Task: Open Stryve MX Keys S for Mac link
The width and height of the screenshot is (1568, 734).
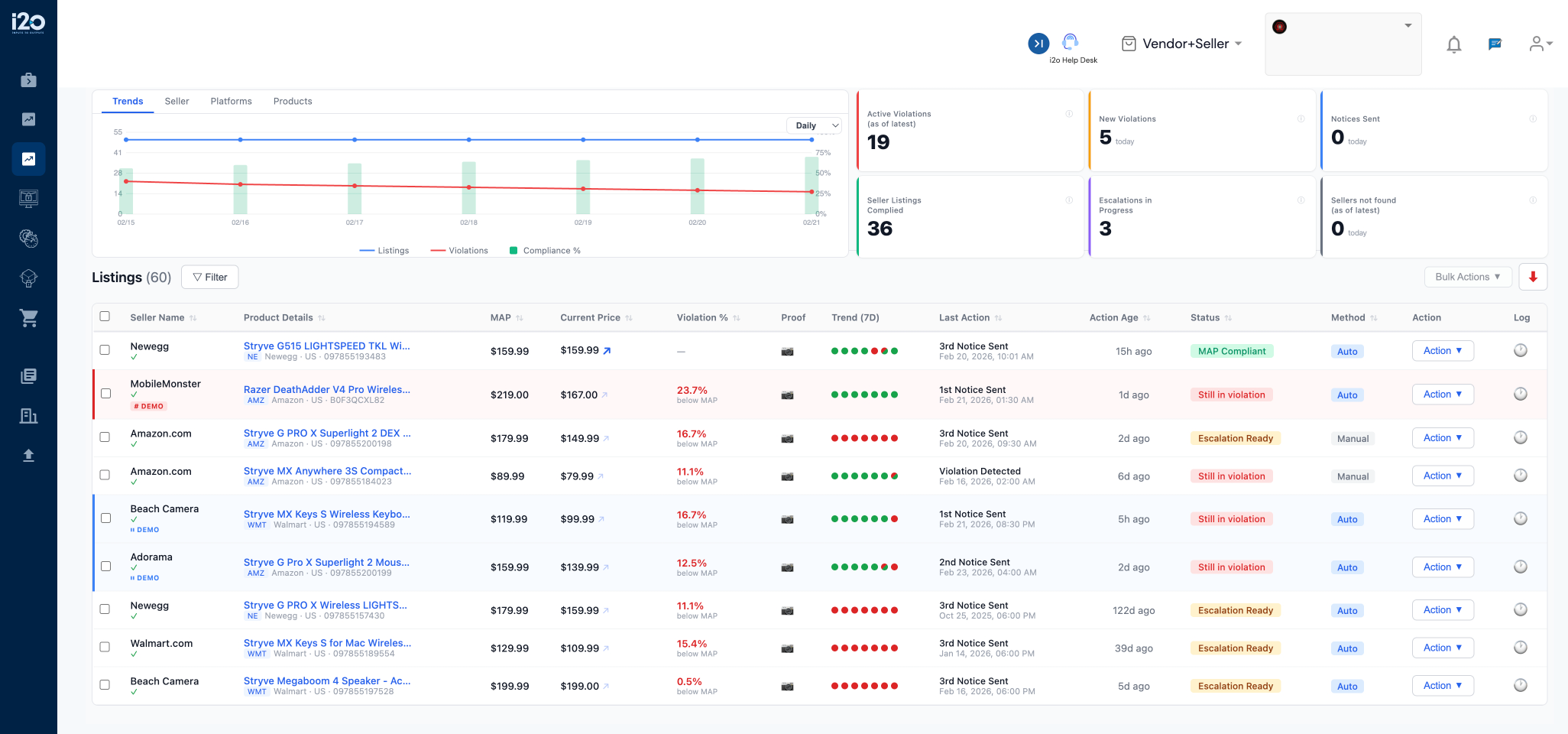Action: click(327, 643)
